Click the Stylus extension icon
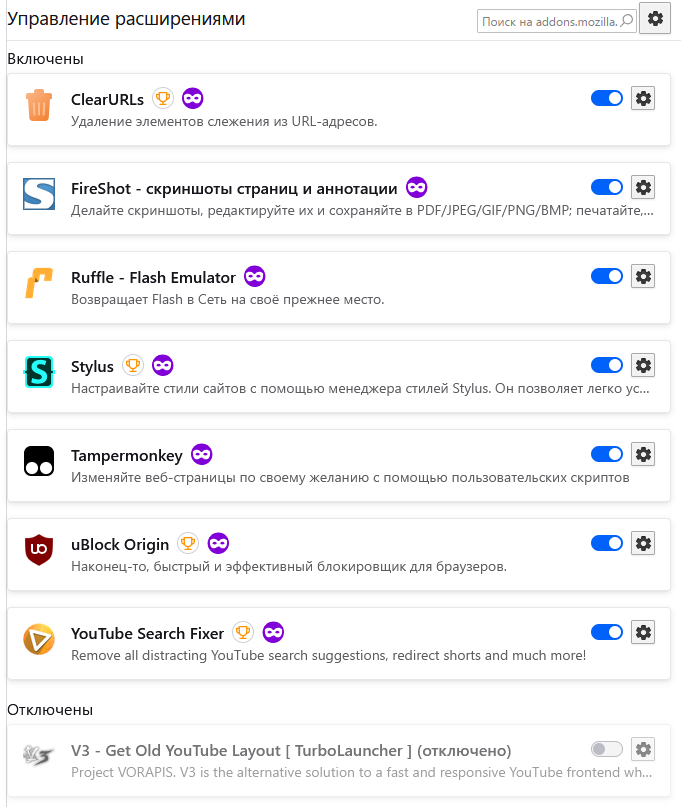The image size is (681, 807). pyautogui.click(x=39, y=372)
